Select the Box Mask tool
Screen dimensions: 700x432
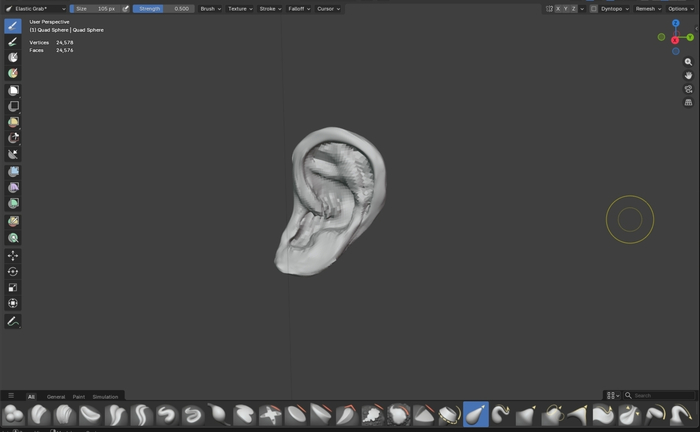13,91
